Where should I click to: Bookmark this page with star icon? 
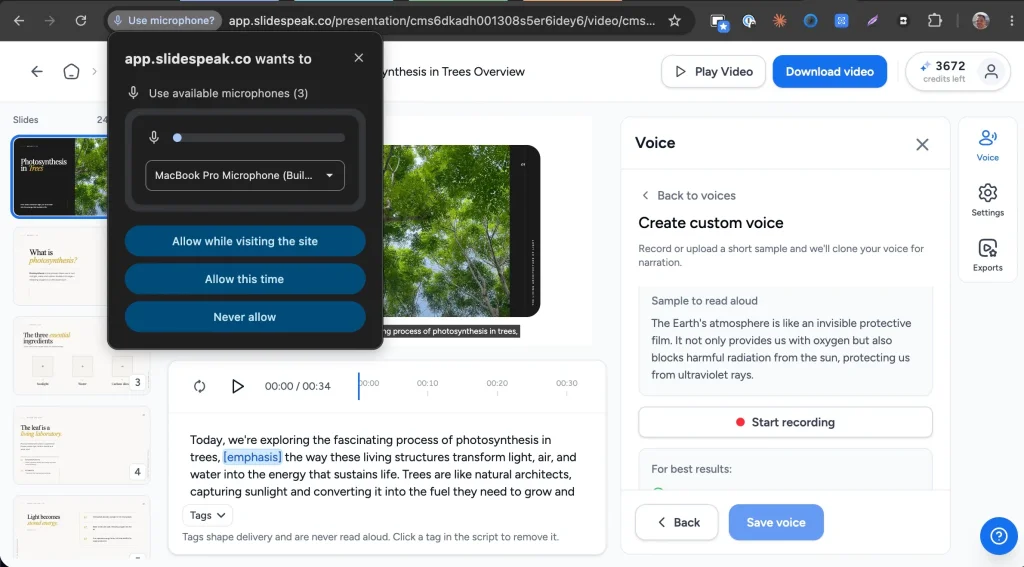[x=675, y=21]
